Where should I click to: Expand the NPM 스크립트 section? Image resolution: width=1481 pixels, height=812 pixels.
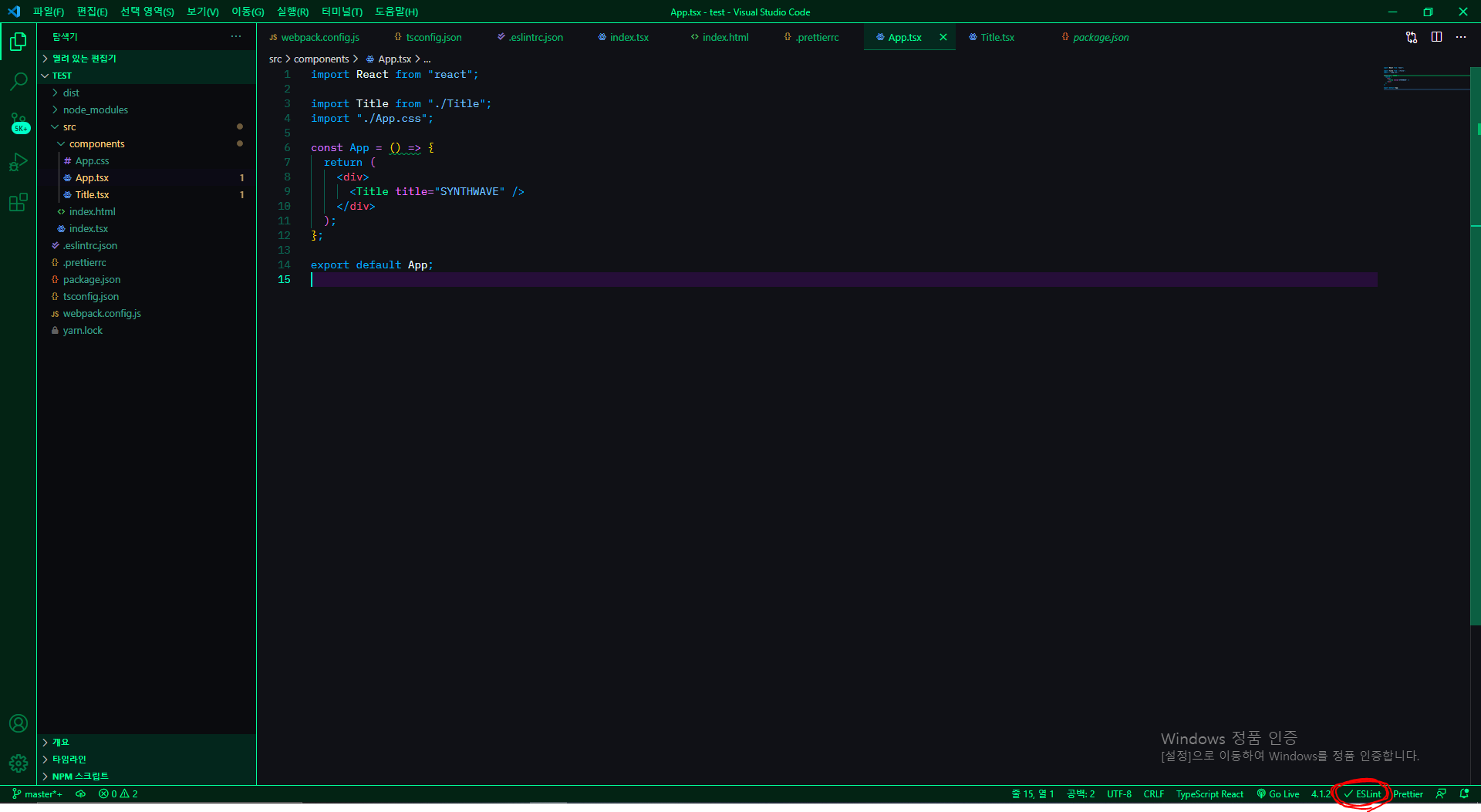coord(147,776)
